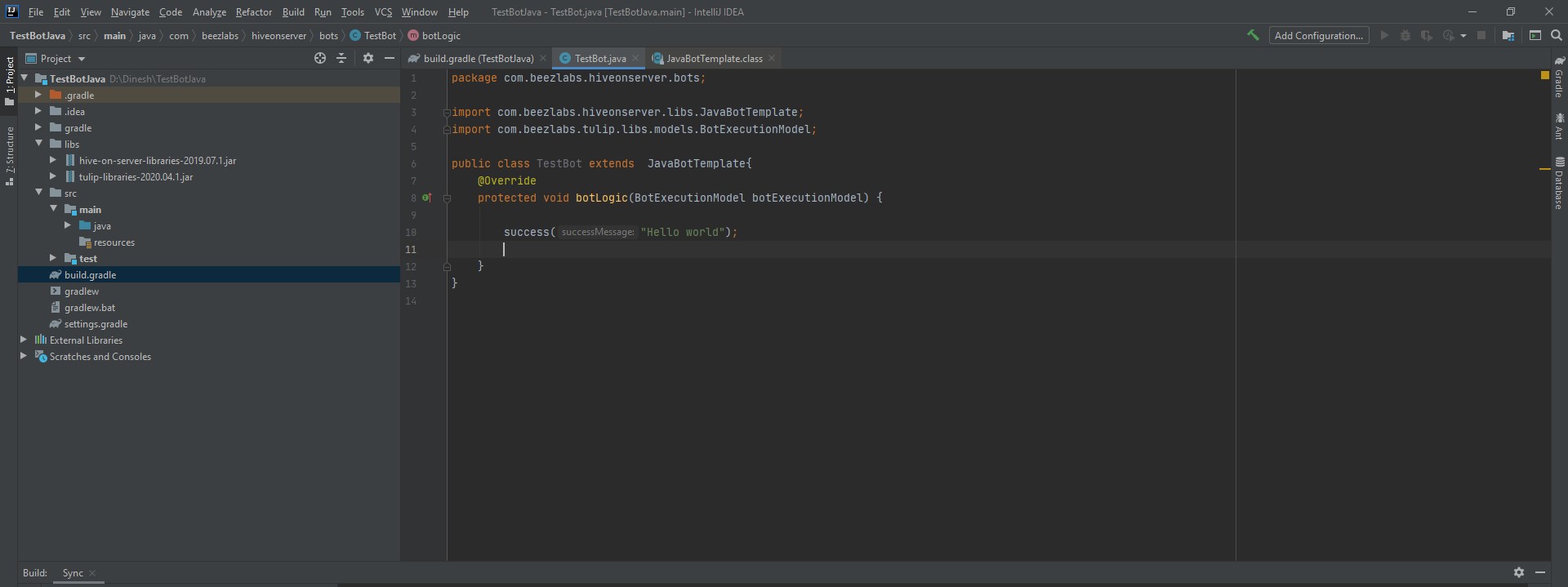Open the Gradle tool window on the right
Viewport: 1568px width, 587px height.
coord(1559,78)
